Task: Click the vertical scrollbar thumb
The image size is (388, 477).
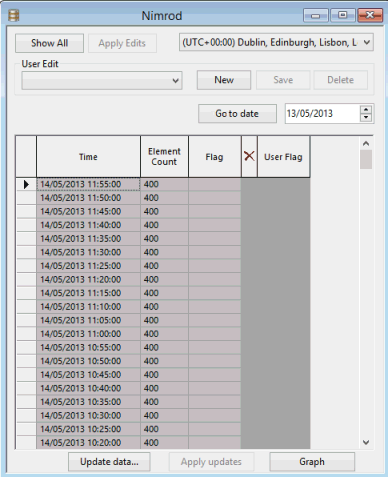Action: [366, 159]
